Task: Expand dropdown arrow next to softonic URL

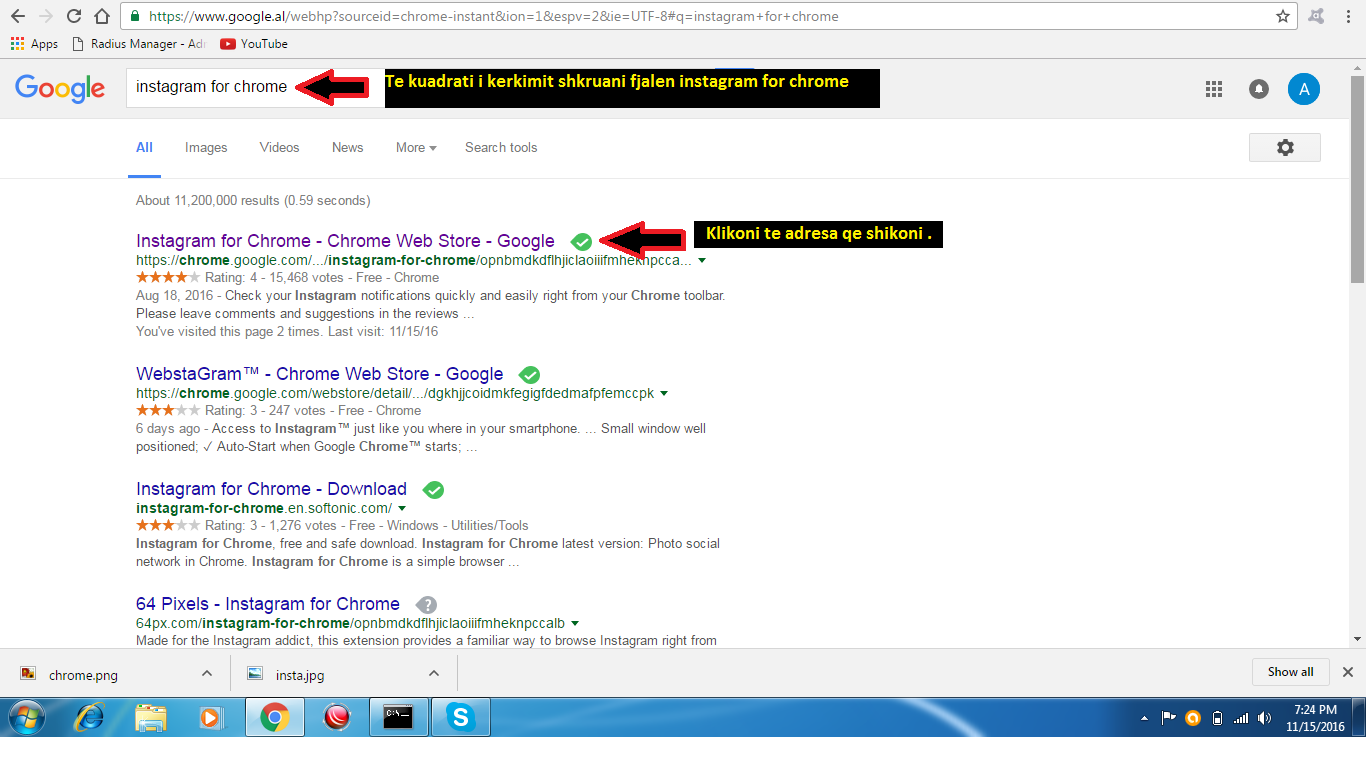Action: tap(402, 508)
